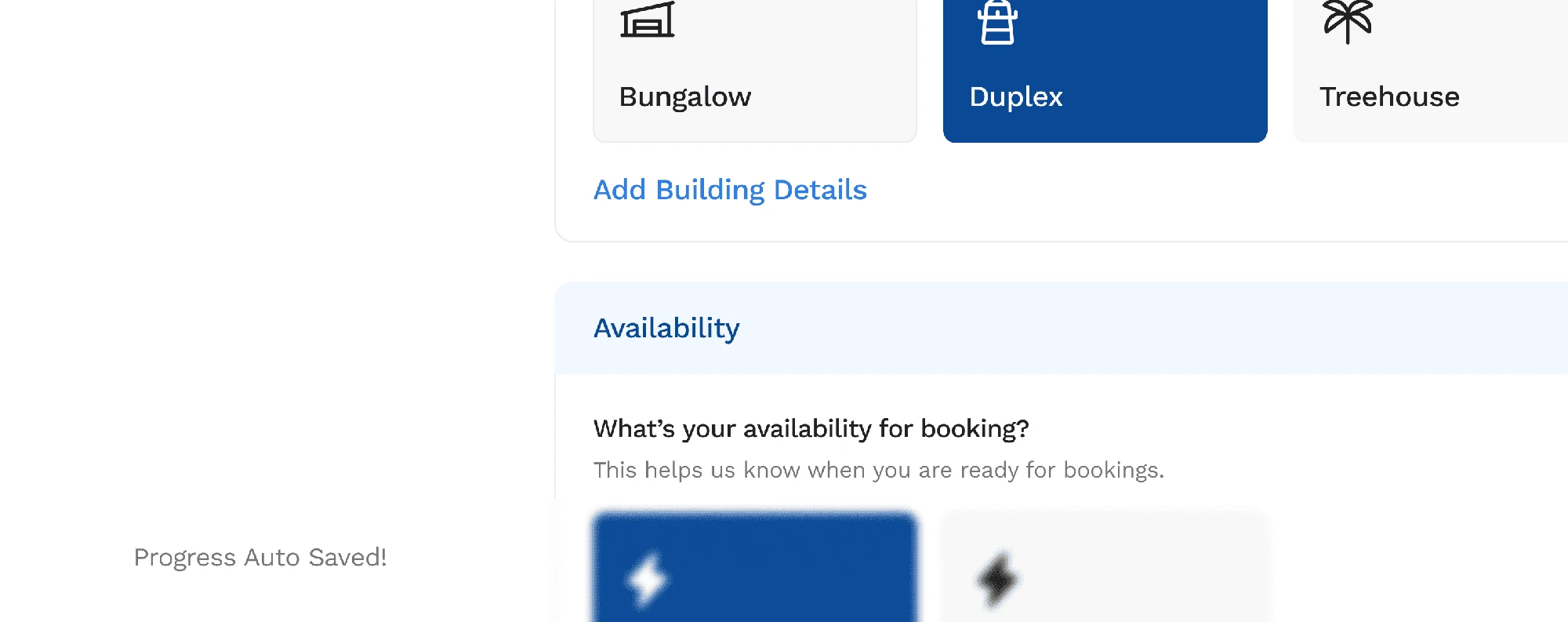This screenshot has height=622, width=1568.
Task: Click "What's your availability for booking?" heading
Action: pyautogui.click(x=811, y=428)
